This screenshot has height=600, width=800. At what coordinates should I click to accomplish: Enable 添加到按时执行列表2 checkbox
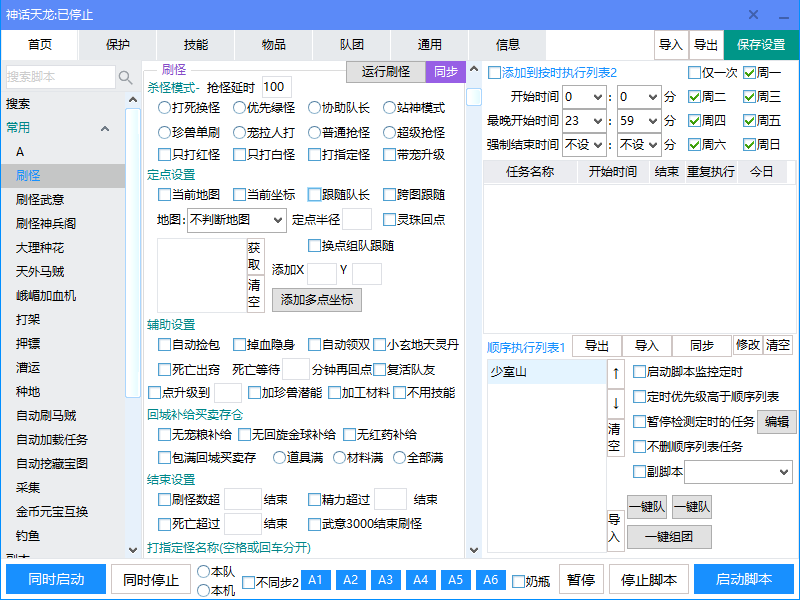[553, 72]
